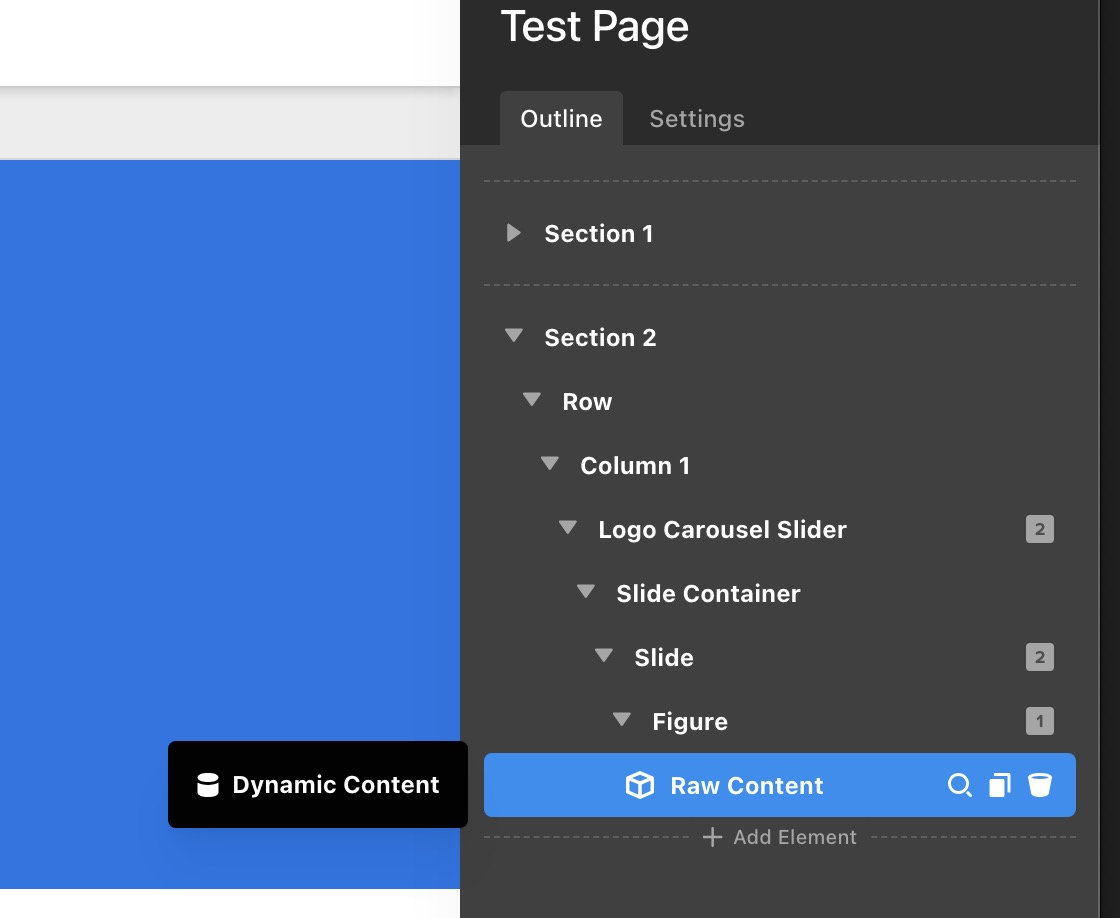Collapse the Slide Container arrow
1120x918 pixels.
[586, 592]
